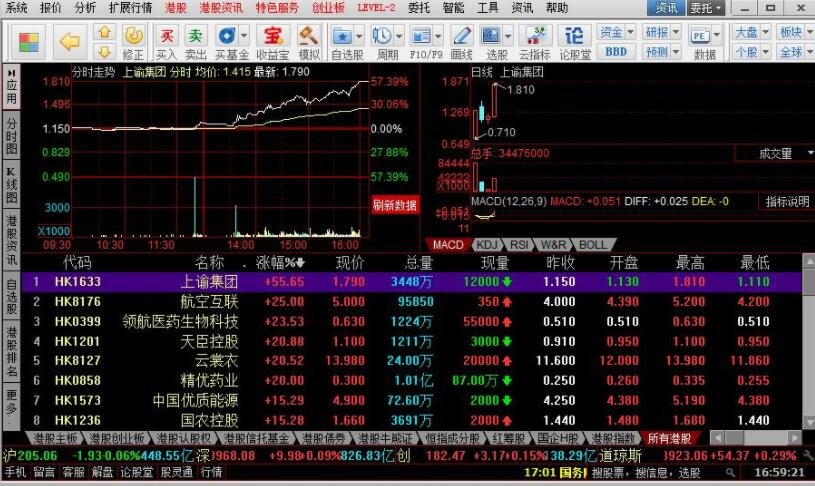The width and height of the screenshot is (815, 486).
Task: Switch to the RSI indicator tab
Action: click(519, 245)
